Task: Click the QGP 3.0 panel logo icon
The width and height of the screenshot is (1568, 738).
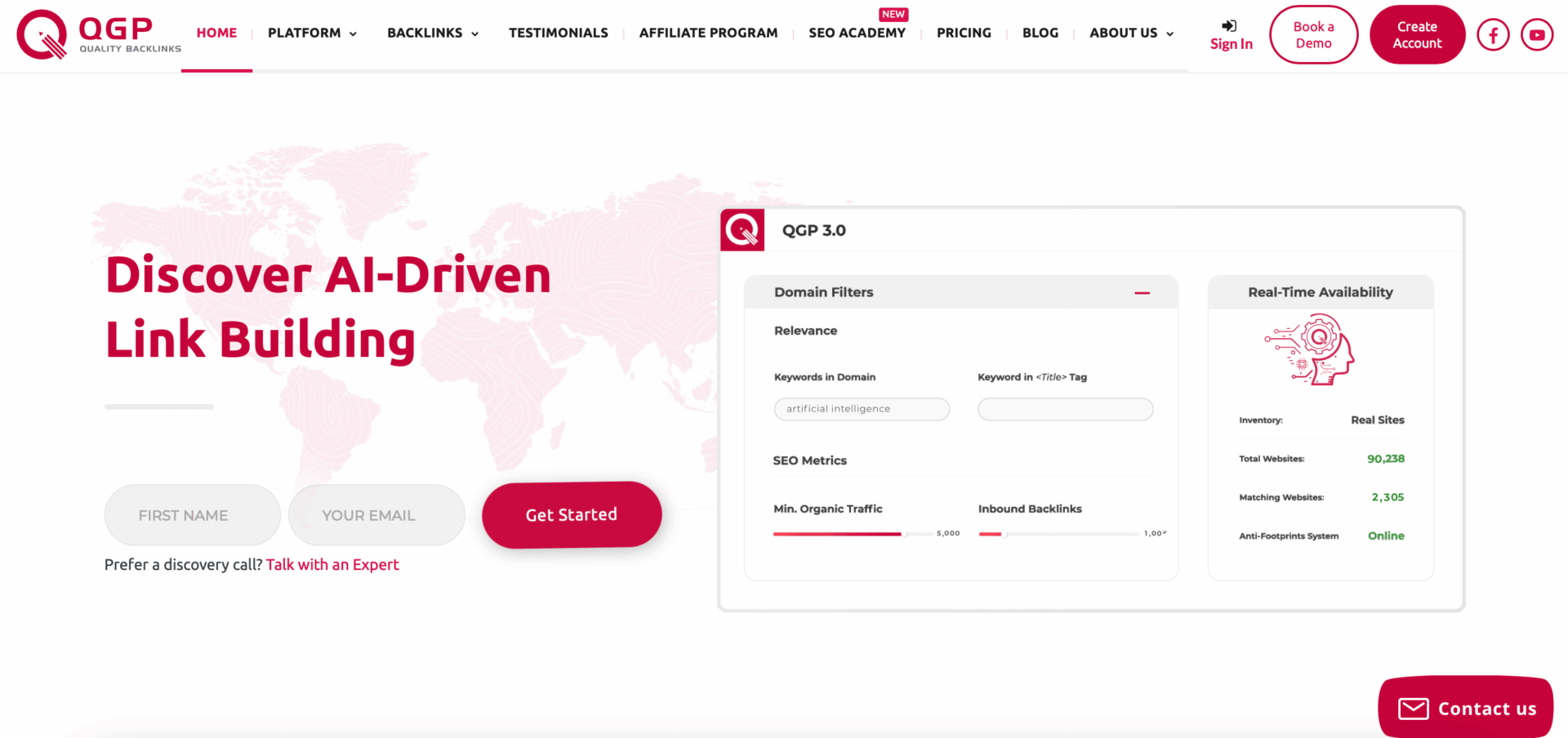Action: (x=742, y=230)
